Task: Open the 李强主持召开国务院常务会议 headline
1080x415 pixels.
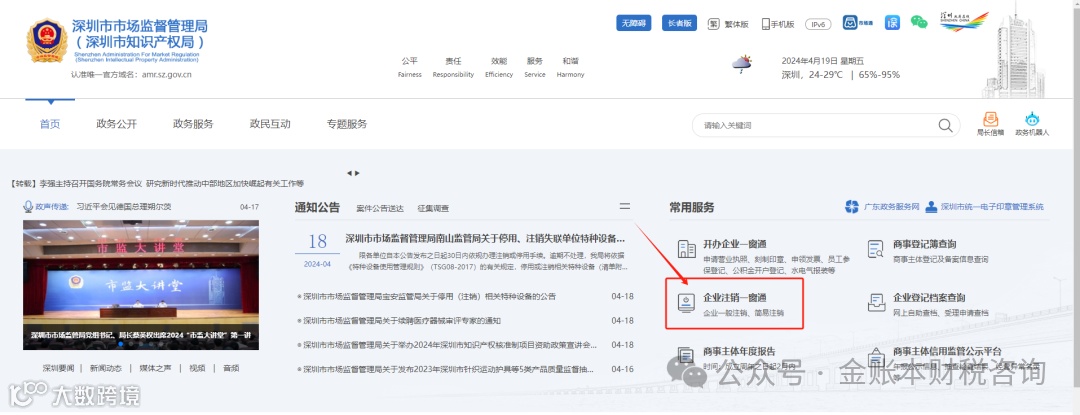Action: [157, 183]
